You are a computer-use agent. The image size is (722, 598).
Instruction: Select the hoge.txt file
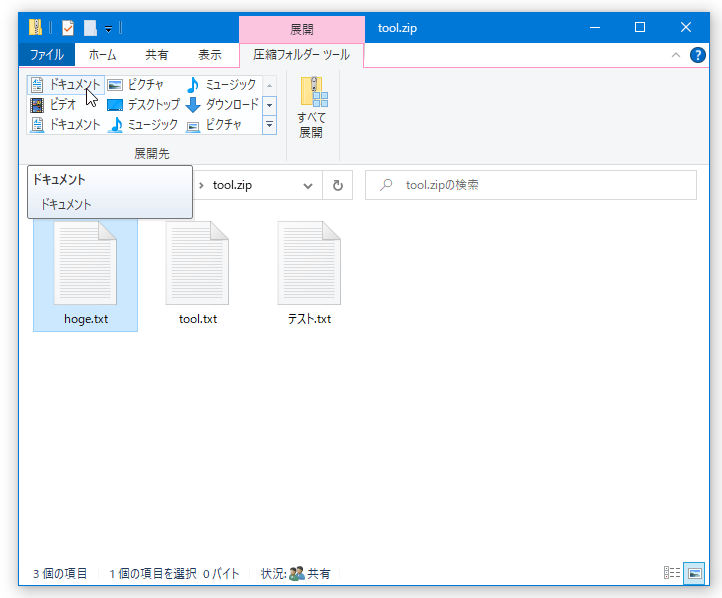coord(86,274)
